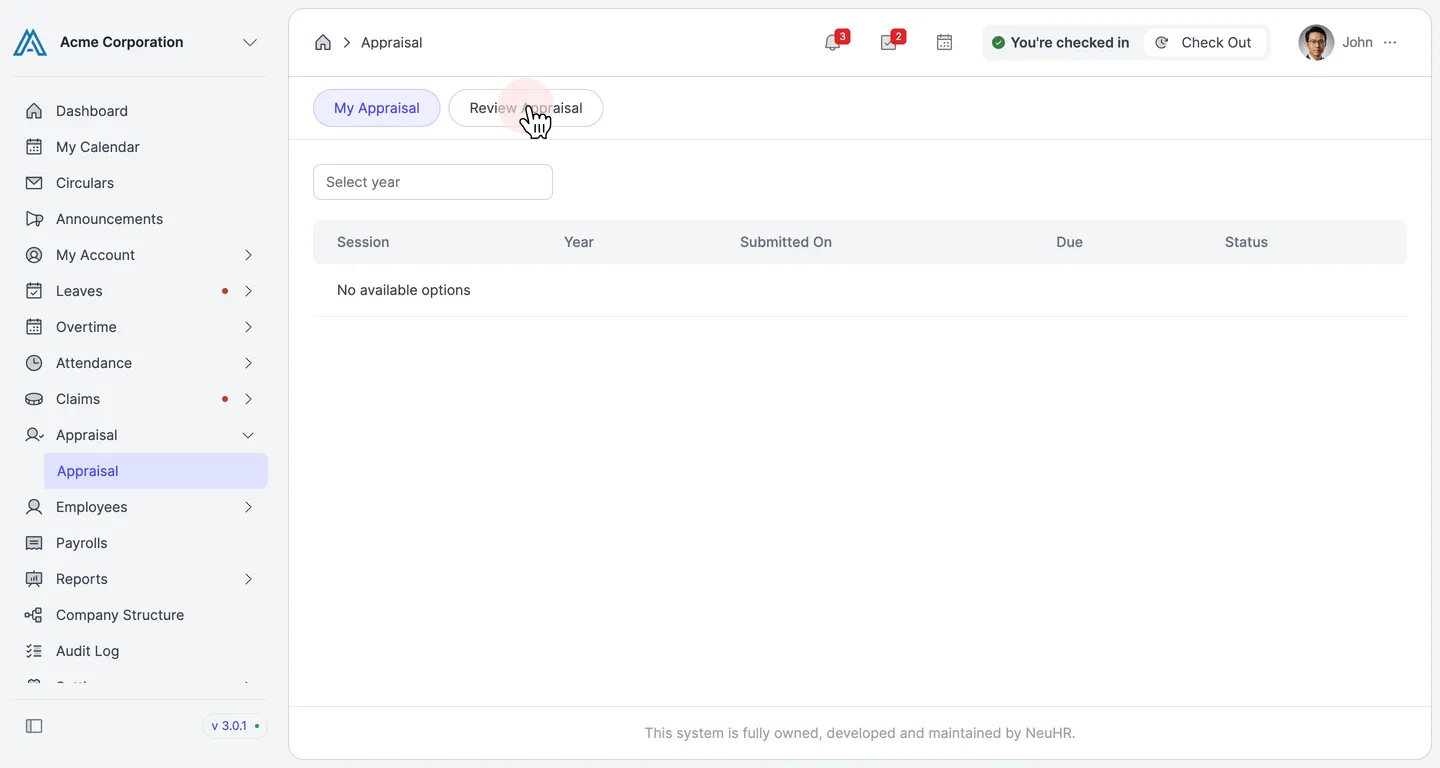Viewport: 1440px width, 768px height.
Task: Click John's profile avatar
Action: tap(1316, 42)
